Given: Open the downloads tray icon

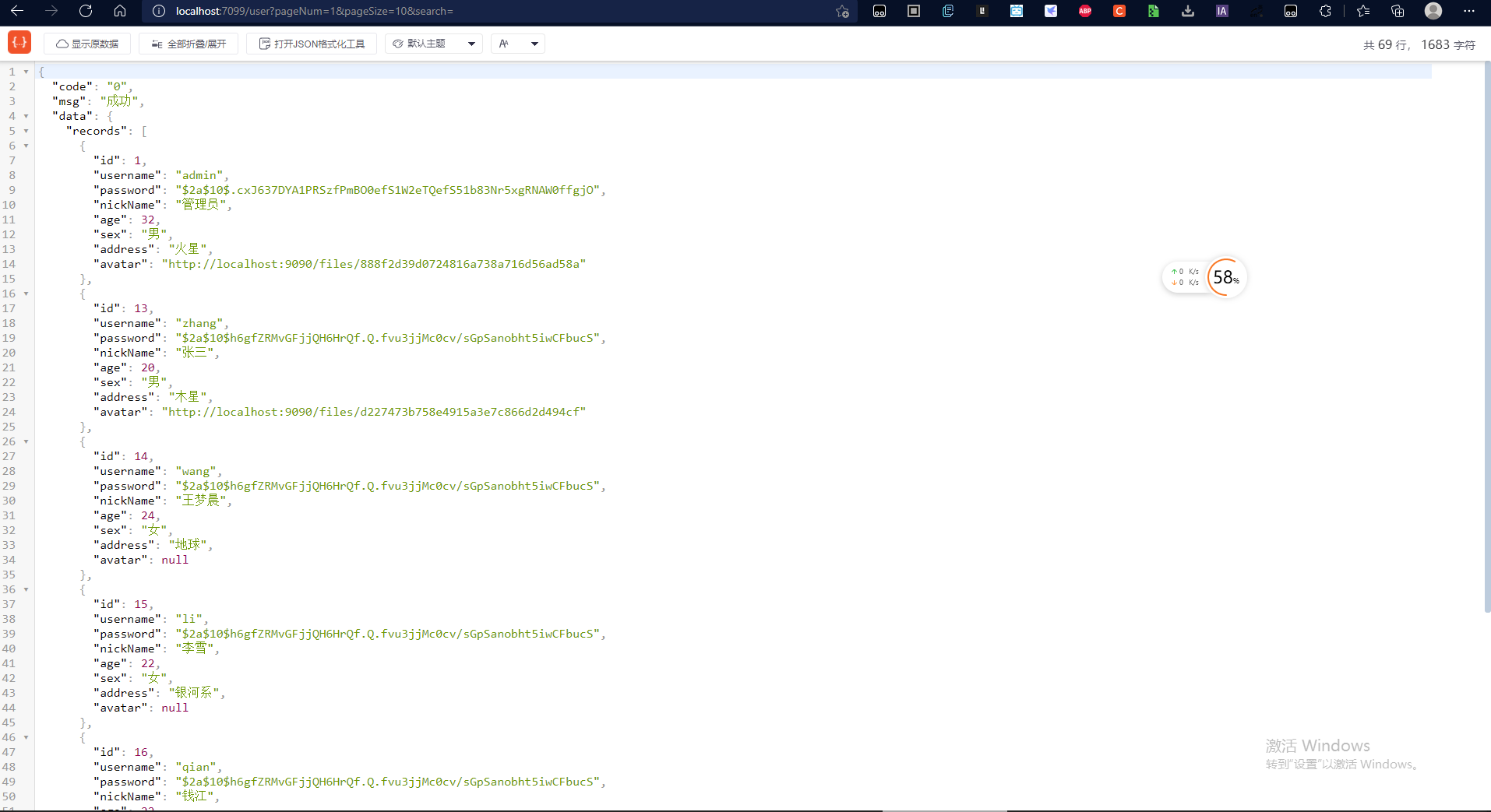Looking at the screenshot, I should coord(1188,11).
